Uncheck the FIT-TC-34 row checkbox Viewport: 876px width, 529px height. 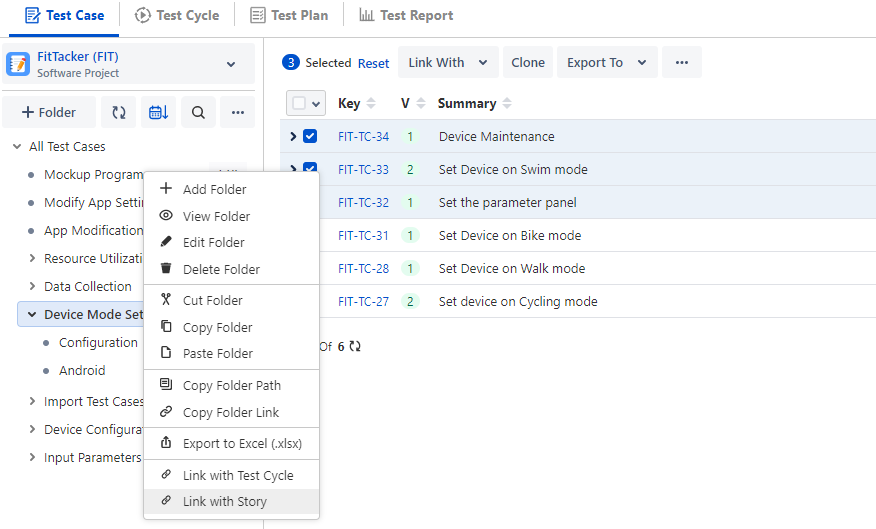(x=310, y=136)
